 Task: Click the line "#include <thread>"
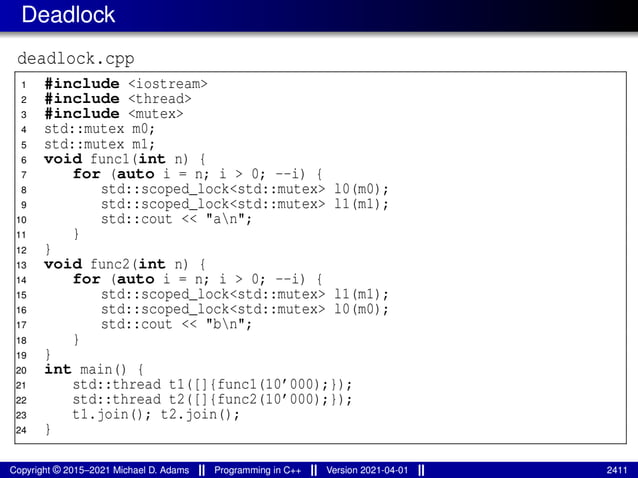click(x=118, y=99)
